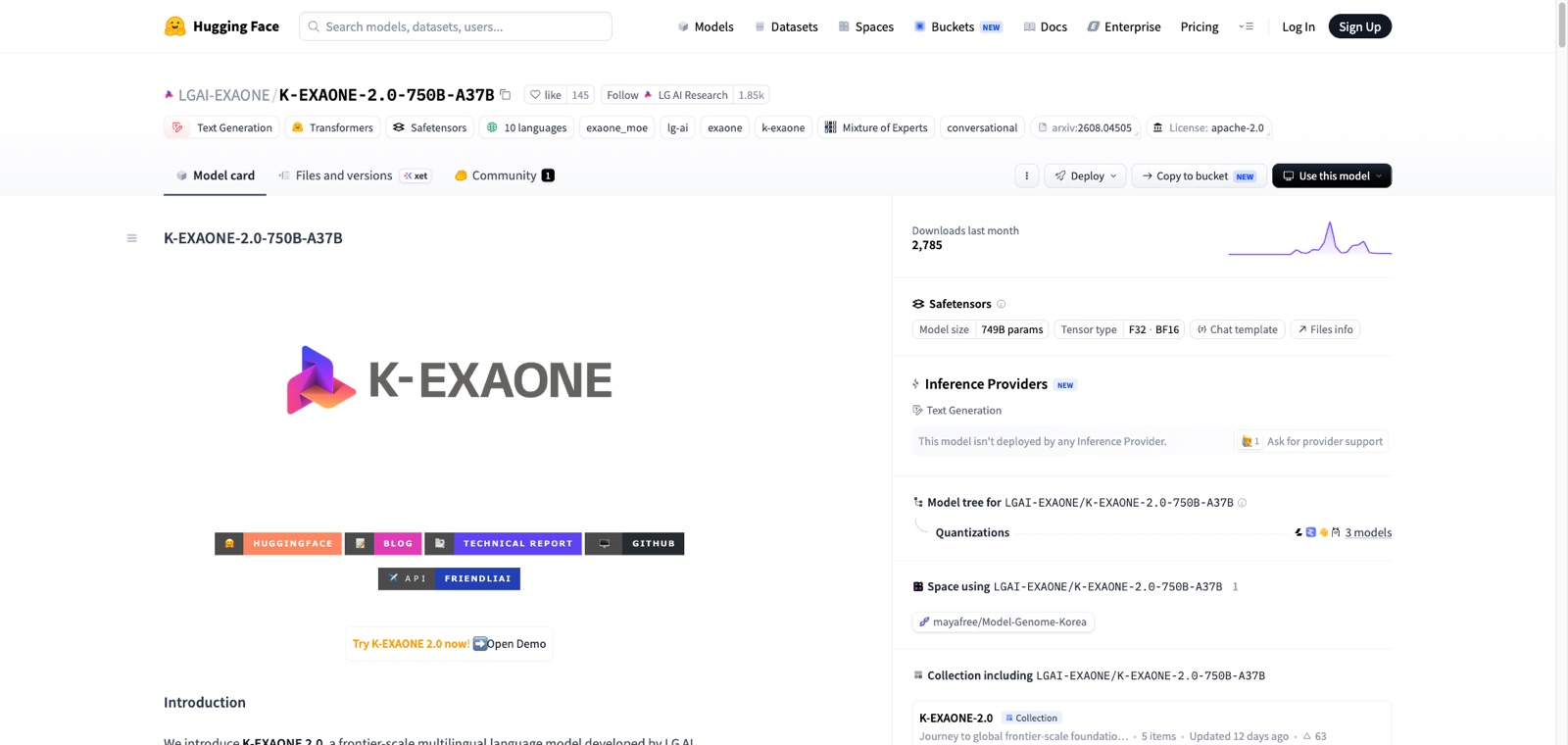Open LGAI-EXAONE organization link
The image size is (1568, 745).
point(223,95)
